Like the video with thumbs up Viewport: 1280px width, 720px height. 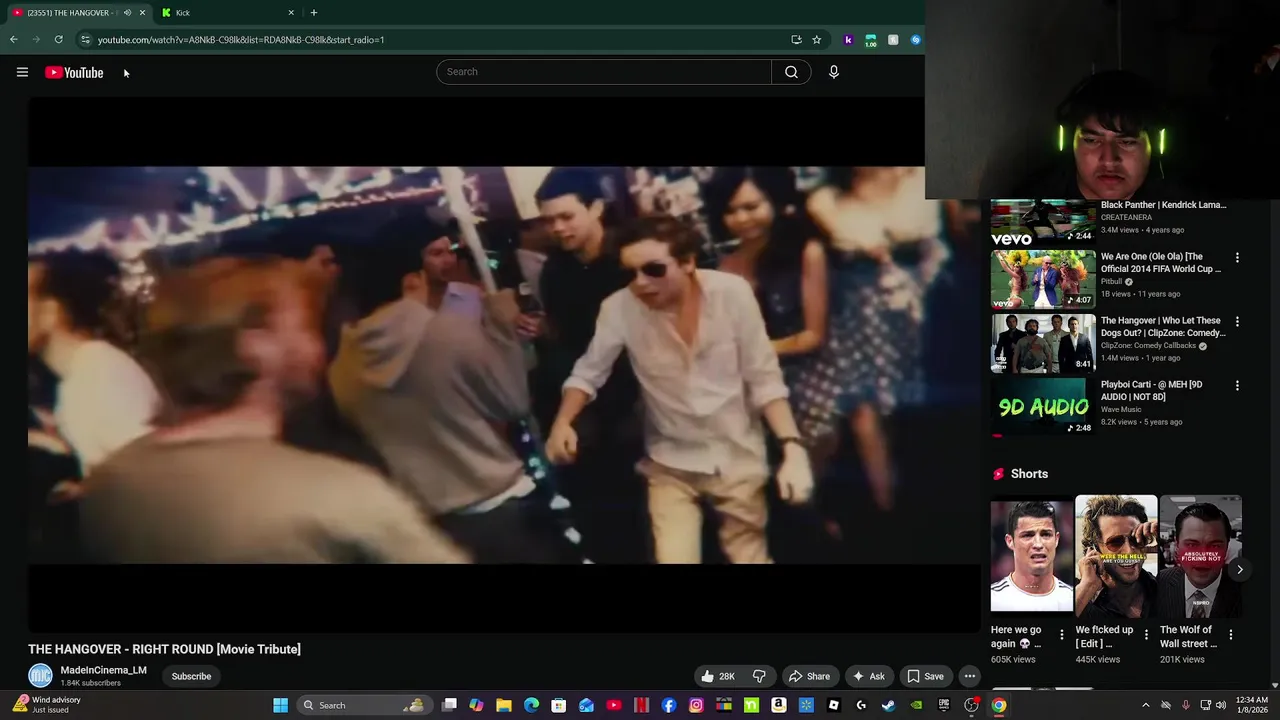pos(719,676)
